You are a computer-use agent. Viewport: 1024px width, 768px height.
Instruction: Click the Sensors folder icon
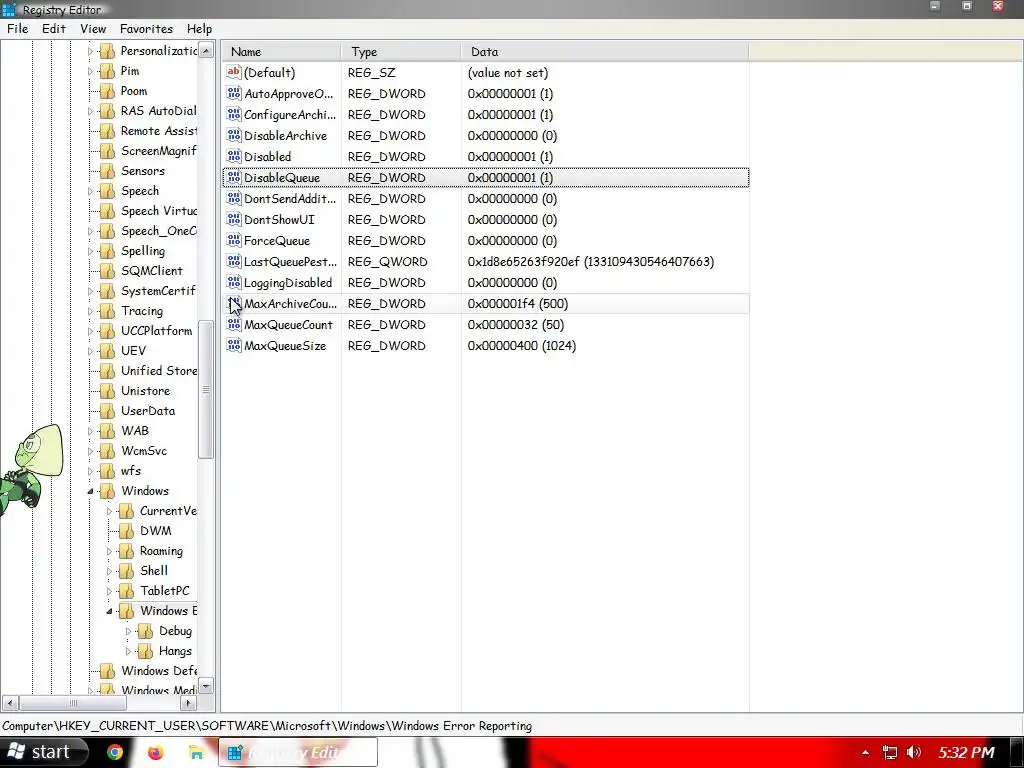click(107, 171)
